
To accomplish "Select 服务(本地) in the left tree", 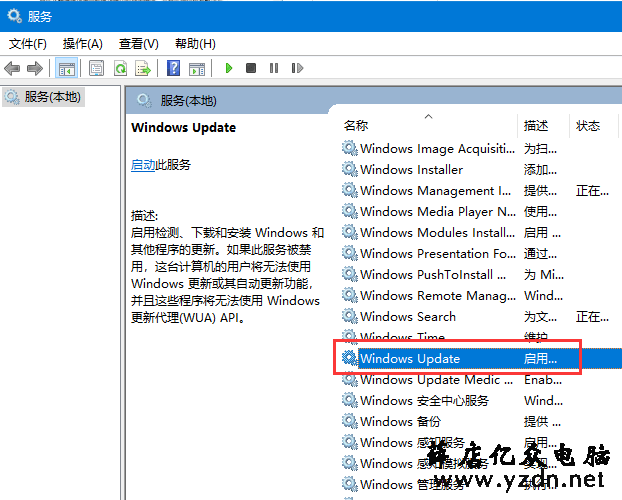I will point(44,97).
